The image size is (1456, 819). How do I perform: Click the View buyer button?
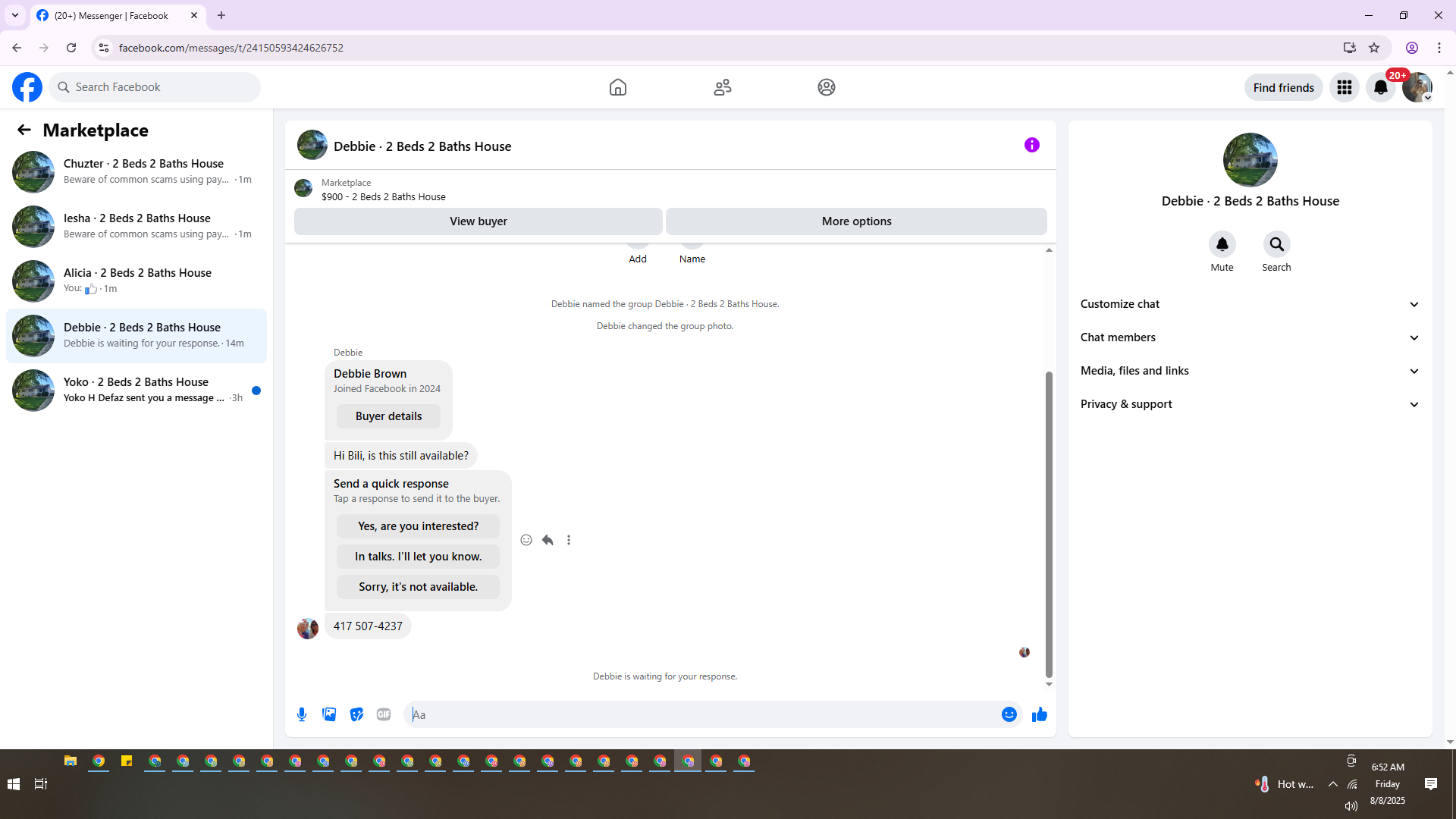click(x=478, y=221)
